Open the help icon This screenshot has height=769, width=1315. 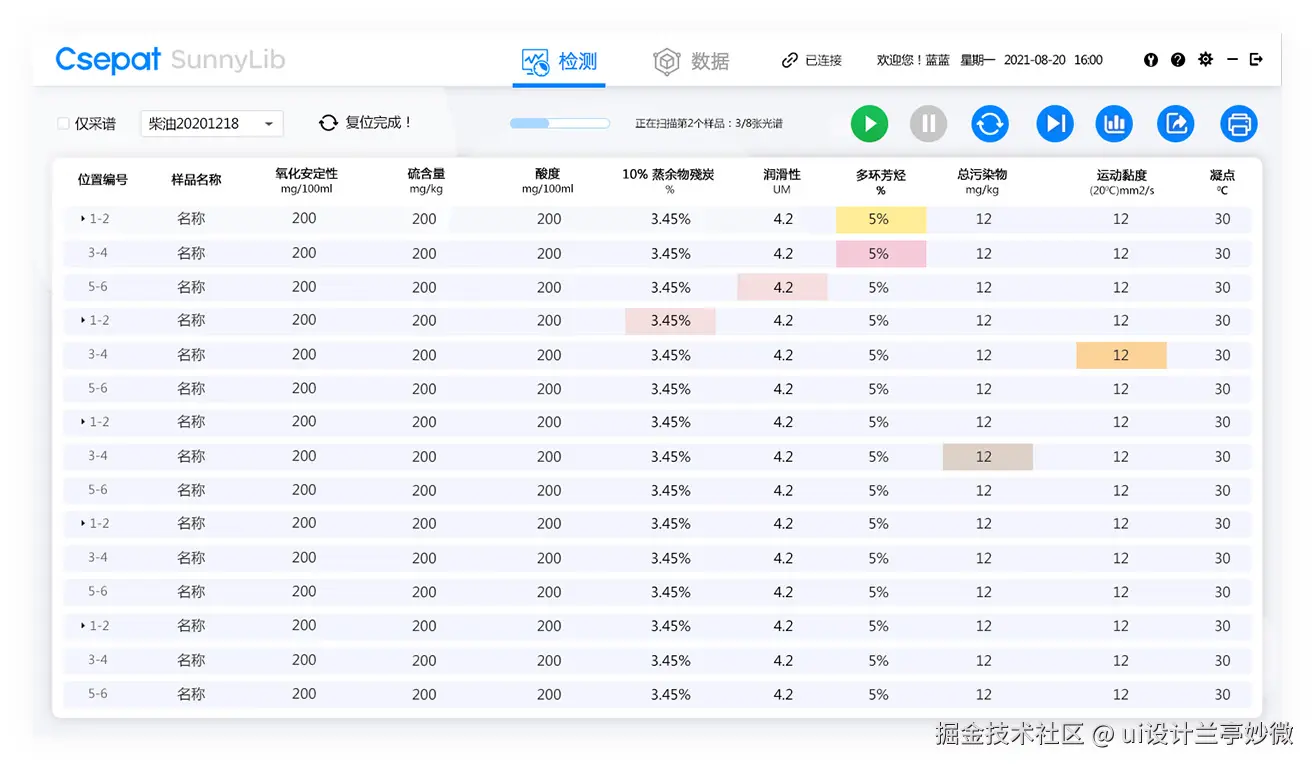(x=1178, y=59)
